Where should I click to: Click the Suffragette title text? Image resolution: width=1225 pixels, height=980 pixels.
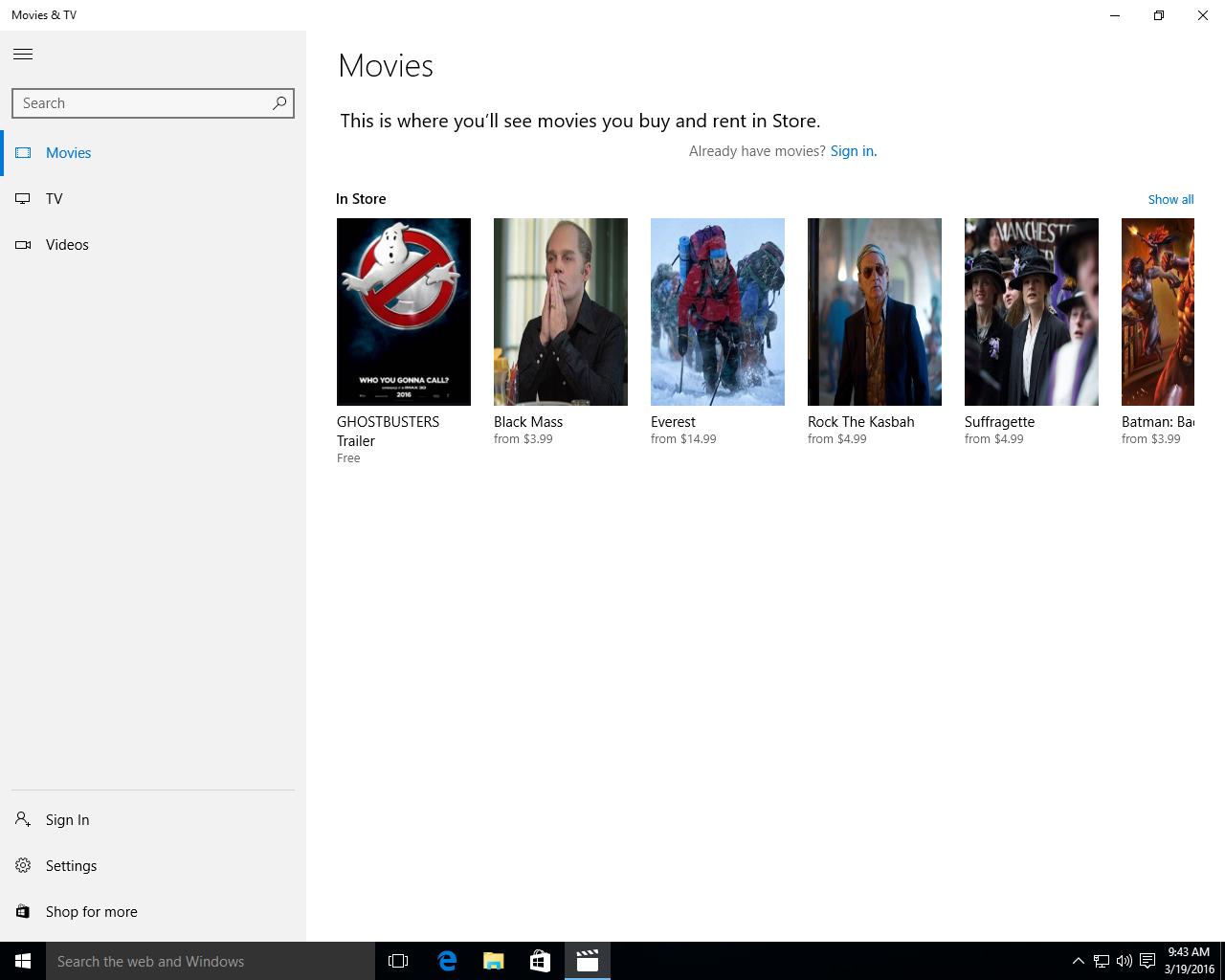pos(999,421)
